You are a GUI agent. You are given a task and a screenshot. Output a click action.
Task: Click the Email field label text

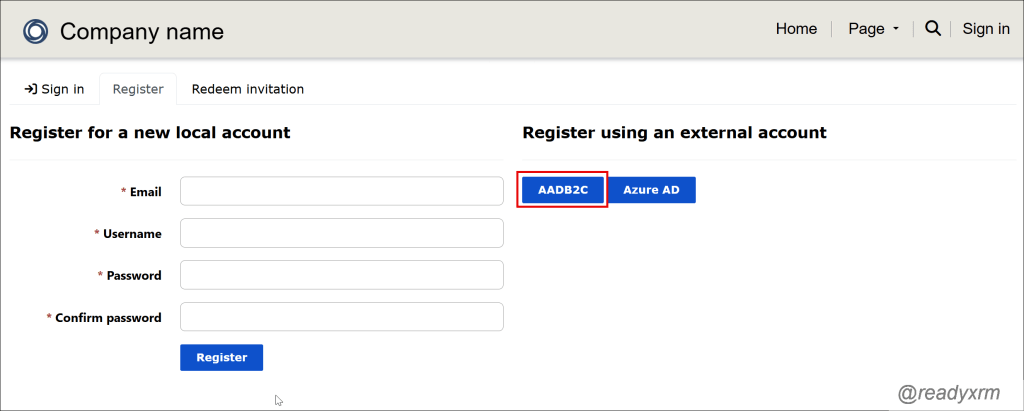[145, 192]
